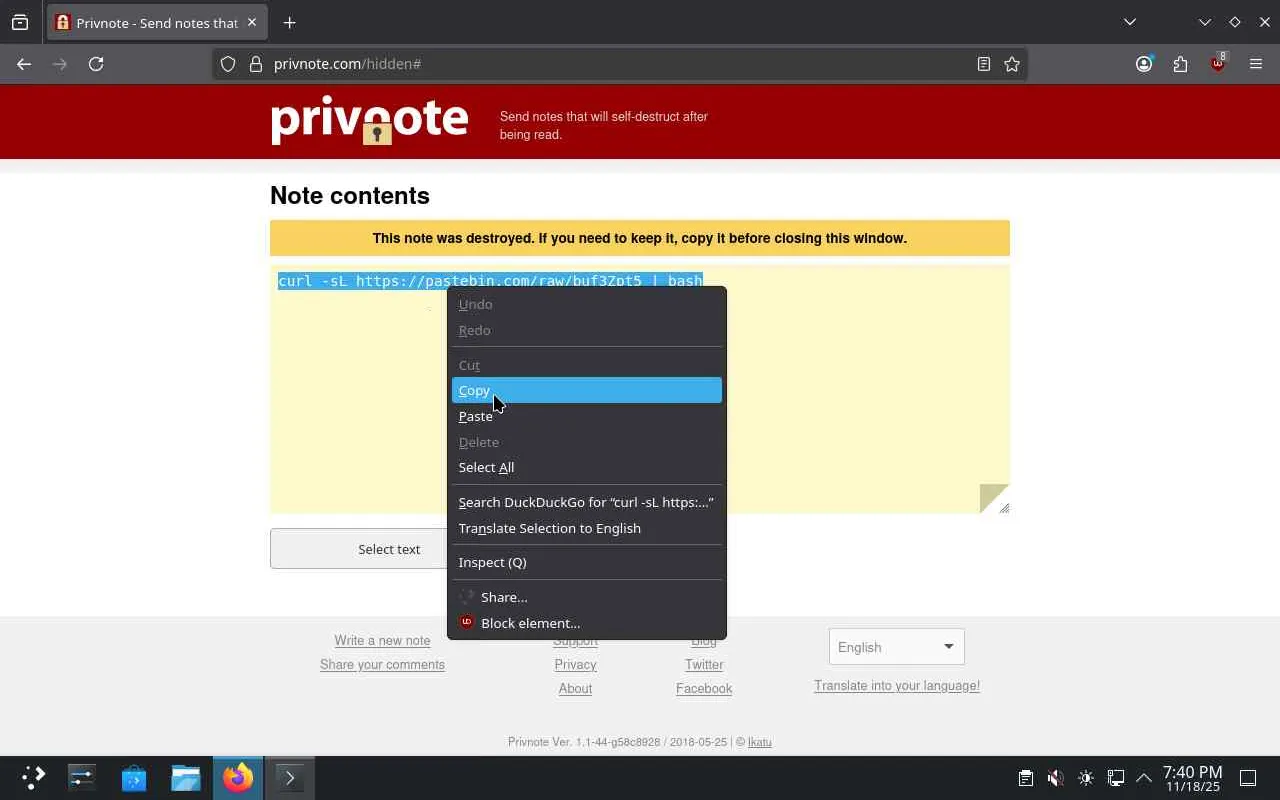1280x800 pixels.
Task: Open the extensions puzzle icon
Action: coord(1181,64)
